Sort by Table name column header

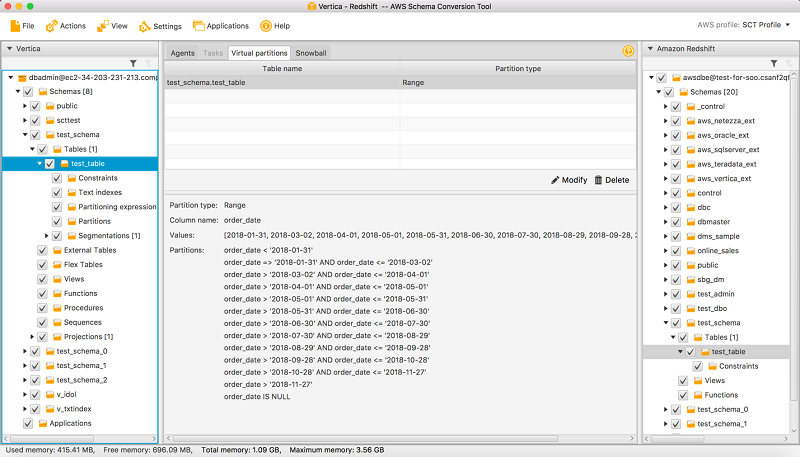pos(282,68)
